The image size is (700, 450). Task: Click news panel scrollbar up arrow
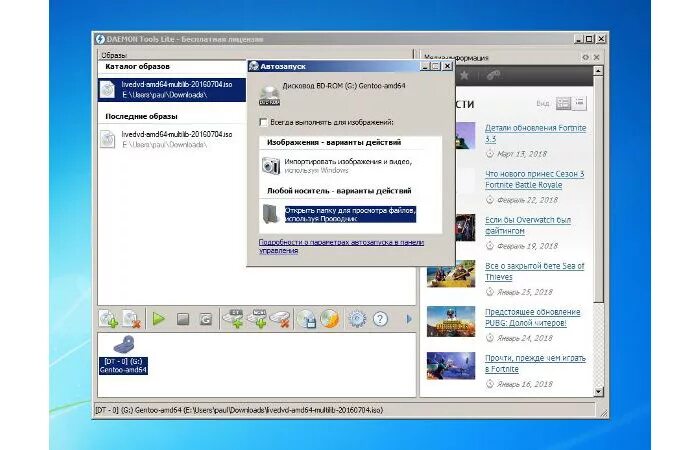(598, 71)
